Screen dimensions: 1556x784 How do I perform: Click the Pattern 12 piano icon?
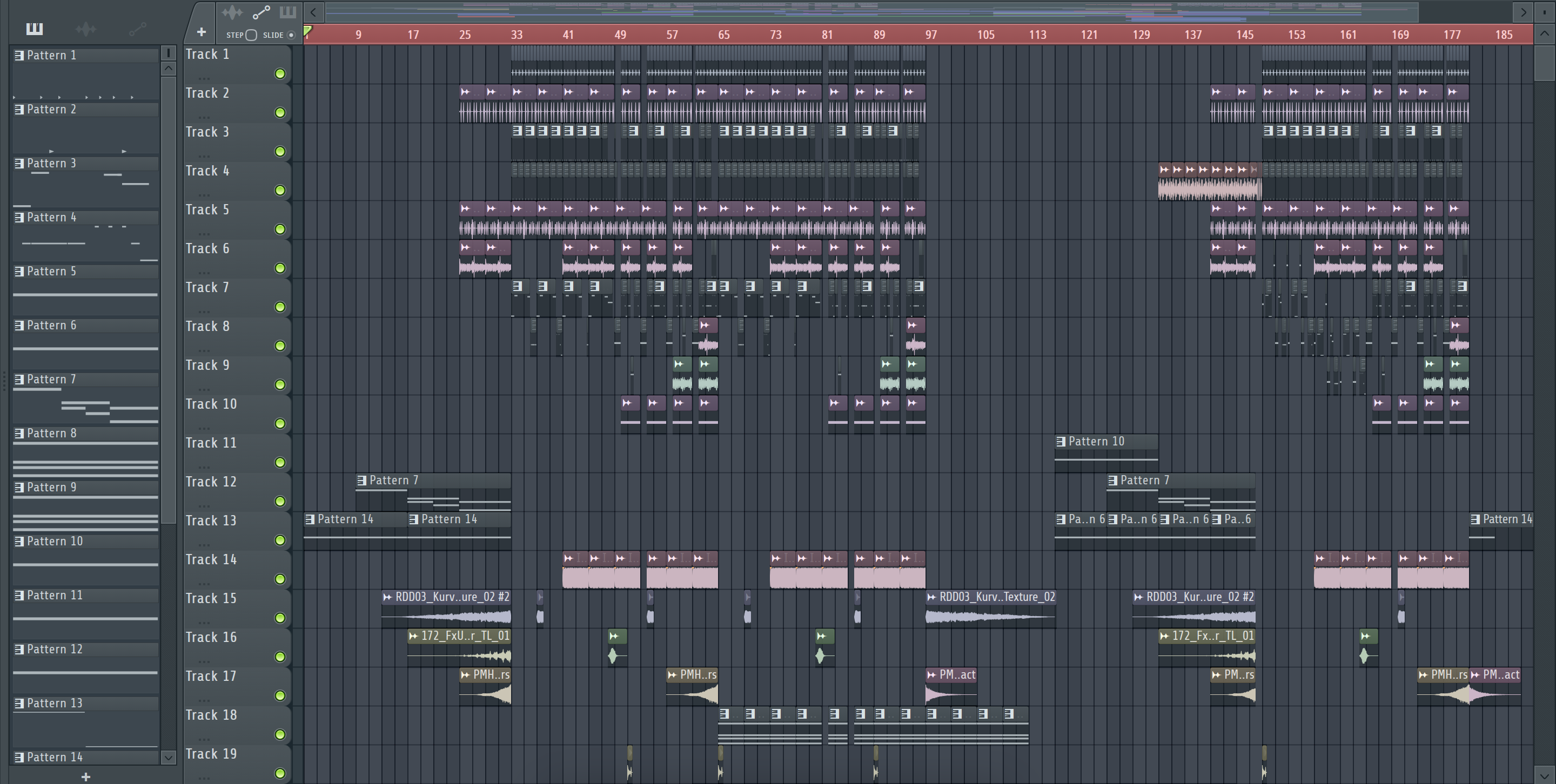tap(19, 650)
